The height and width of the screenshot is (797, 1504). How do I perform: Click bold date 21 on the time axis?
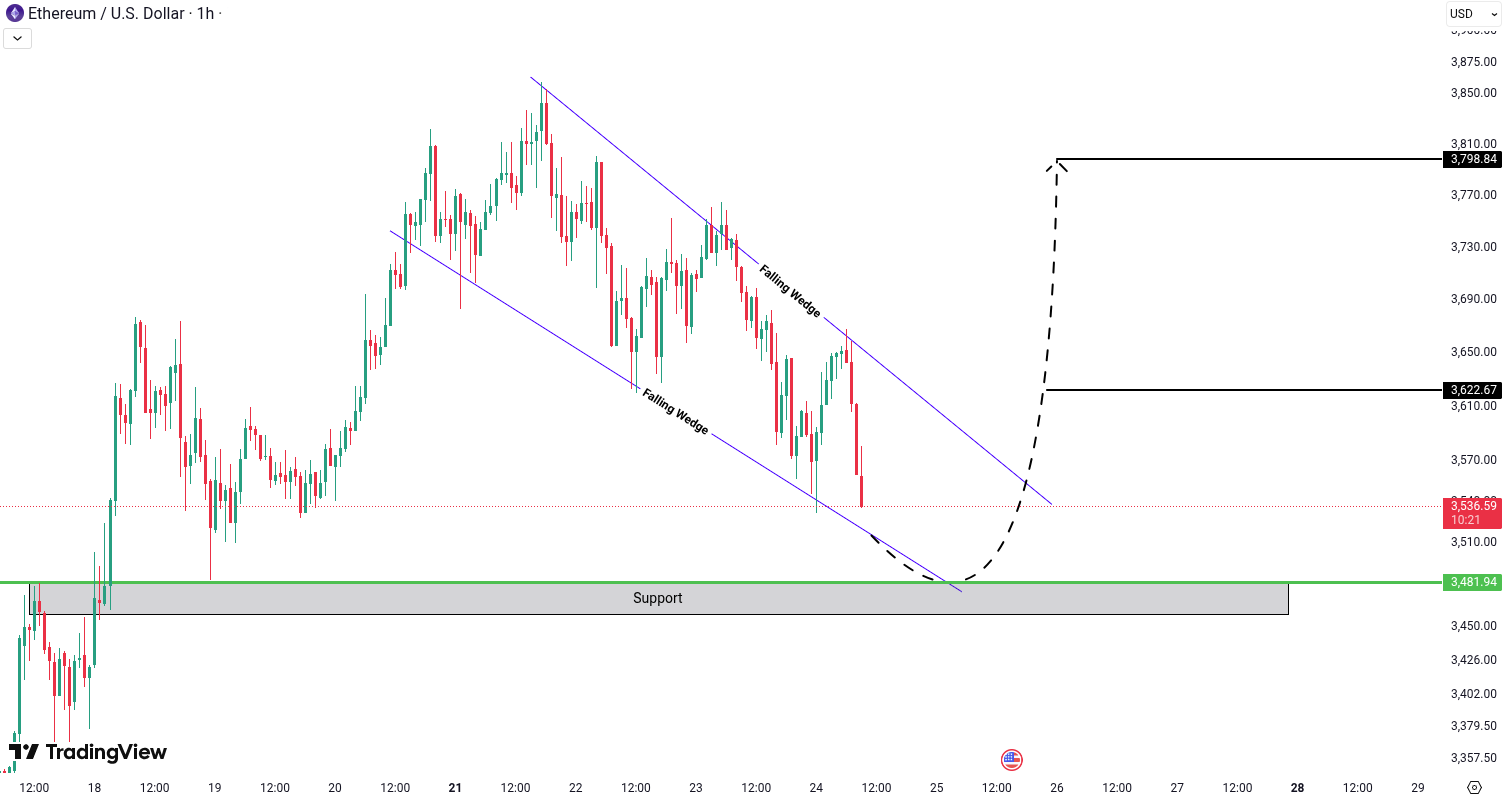(x=455, y=788)
